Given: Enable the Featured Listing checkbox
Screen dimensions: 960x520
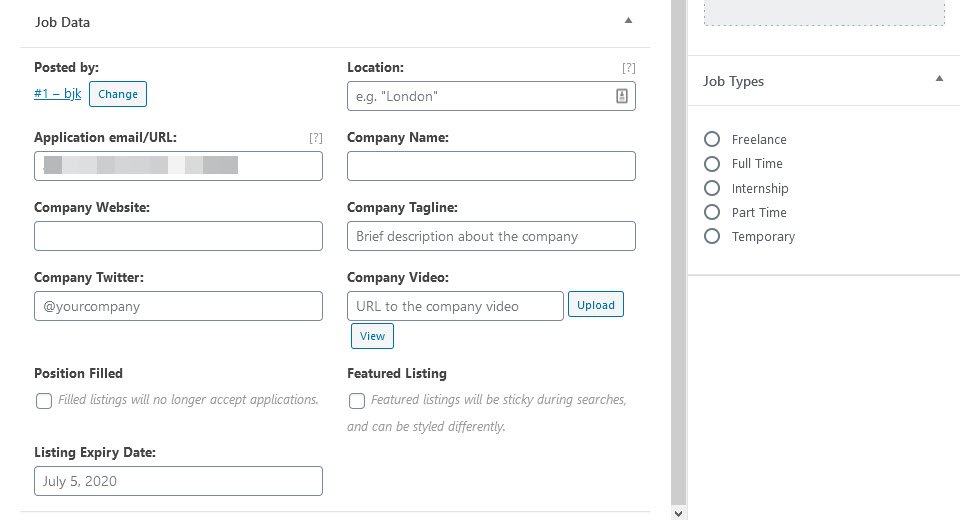Looking at the screenshot, I should click(356, 401).
